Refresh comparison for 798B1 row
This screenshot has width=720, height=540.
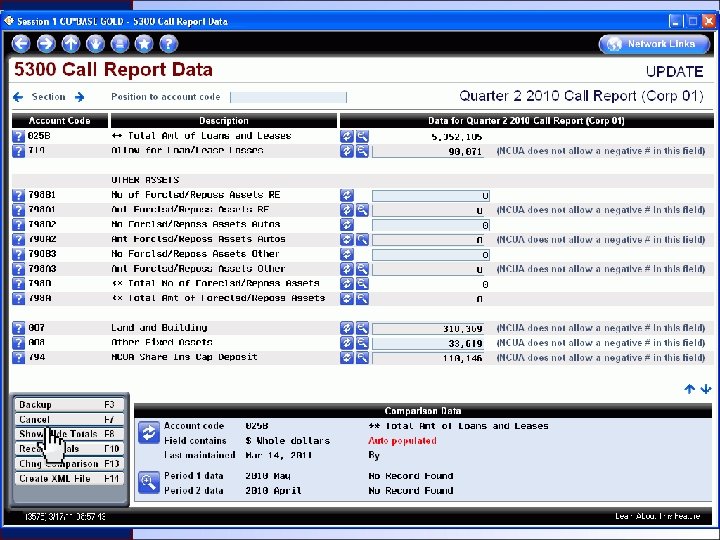[347, 196]
